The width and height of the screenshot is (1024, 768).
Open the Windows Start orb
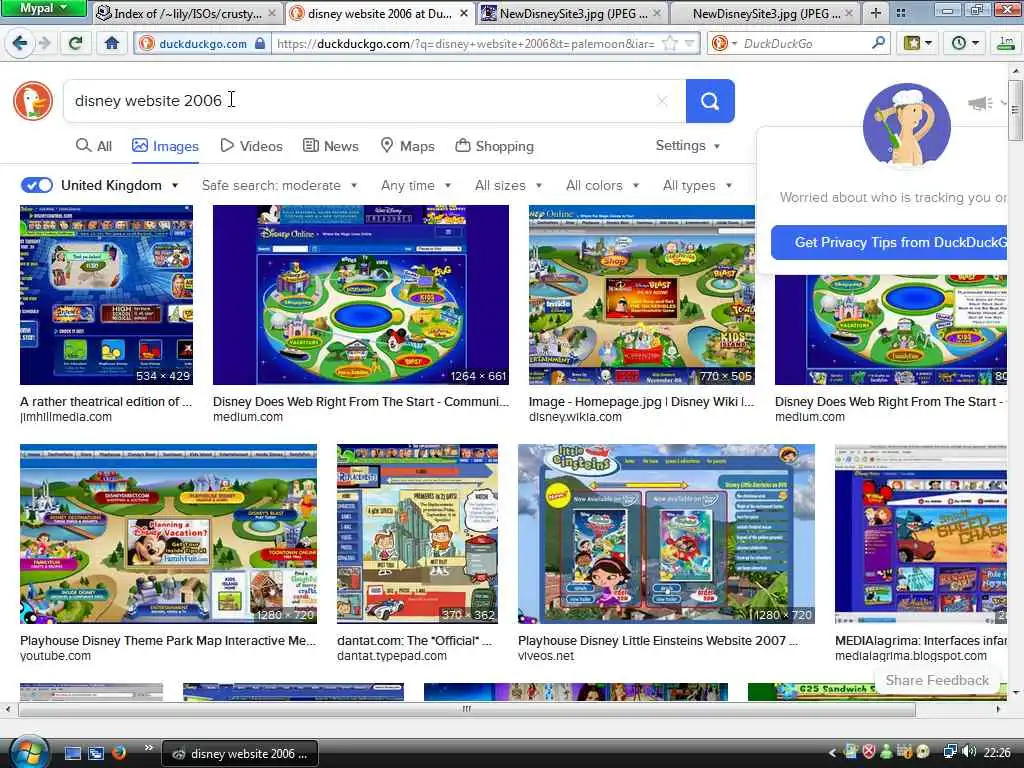point(28,752)
